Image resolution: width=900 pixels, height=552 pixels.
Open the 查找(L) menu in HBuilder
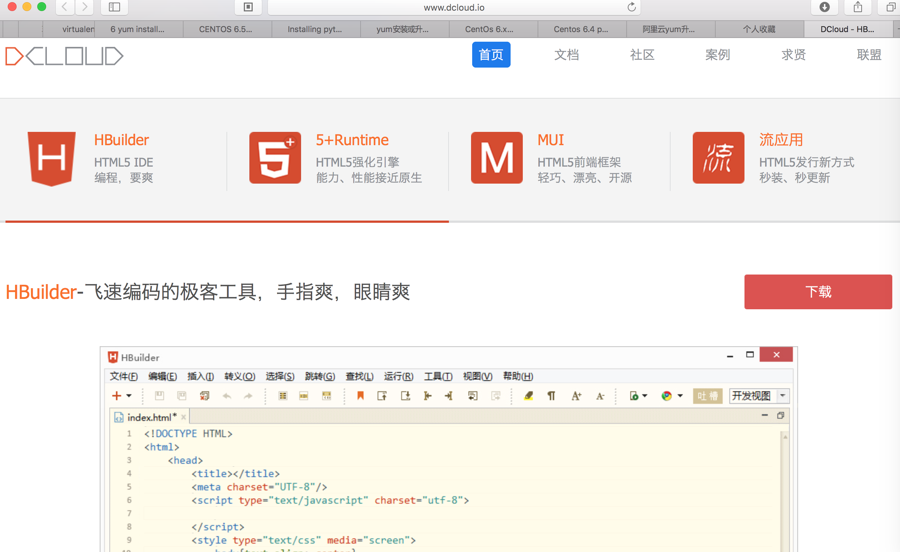pyautogui.click(x=359, y=376)
